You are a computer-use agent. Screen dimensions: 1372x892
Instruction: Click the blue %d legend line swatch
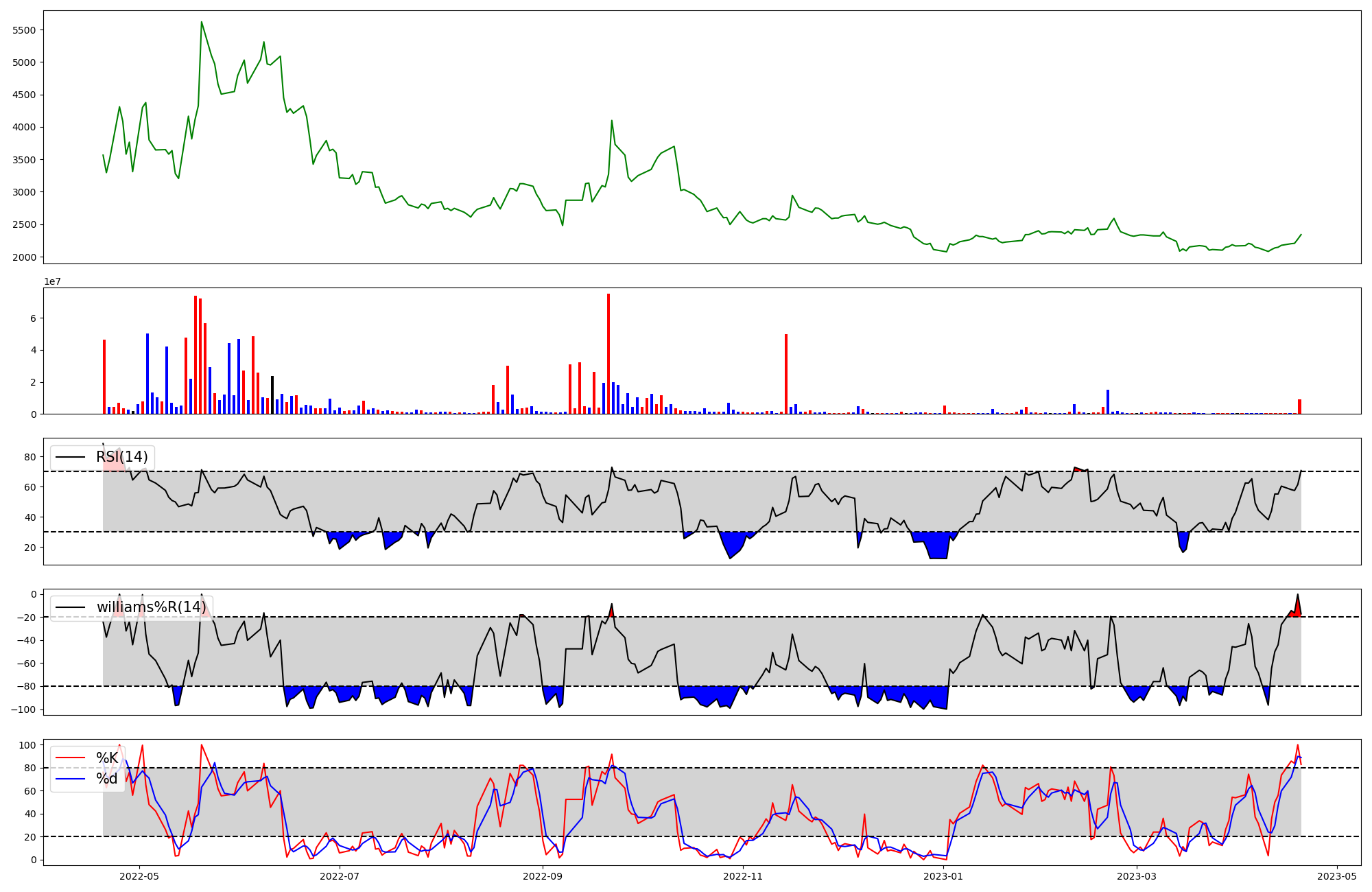click(x=71, y=779)
